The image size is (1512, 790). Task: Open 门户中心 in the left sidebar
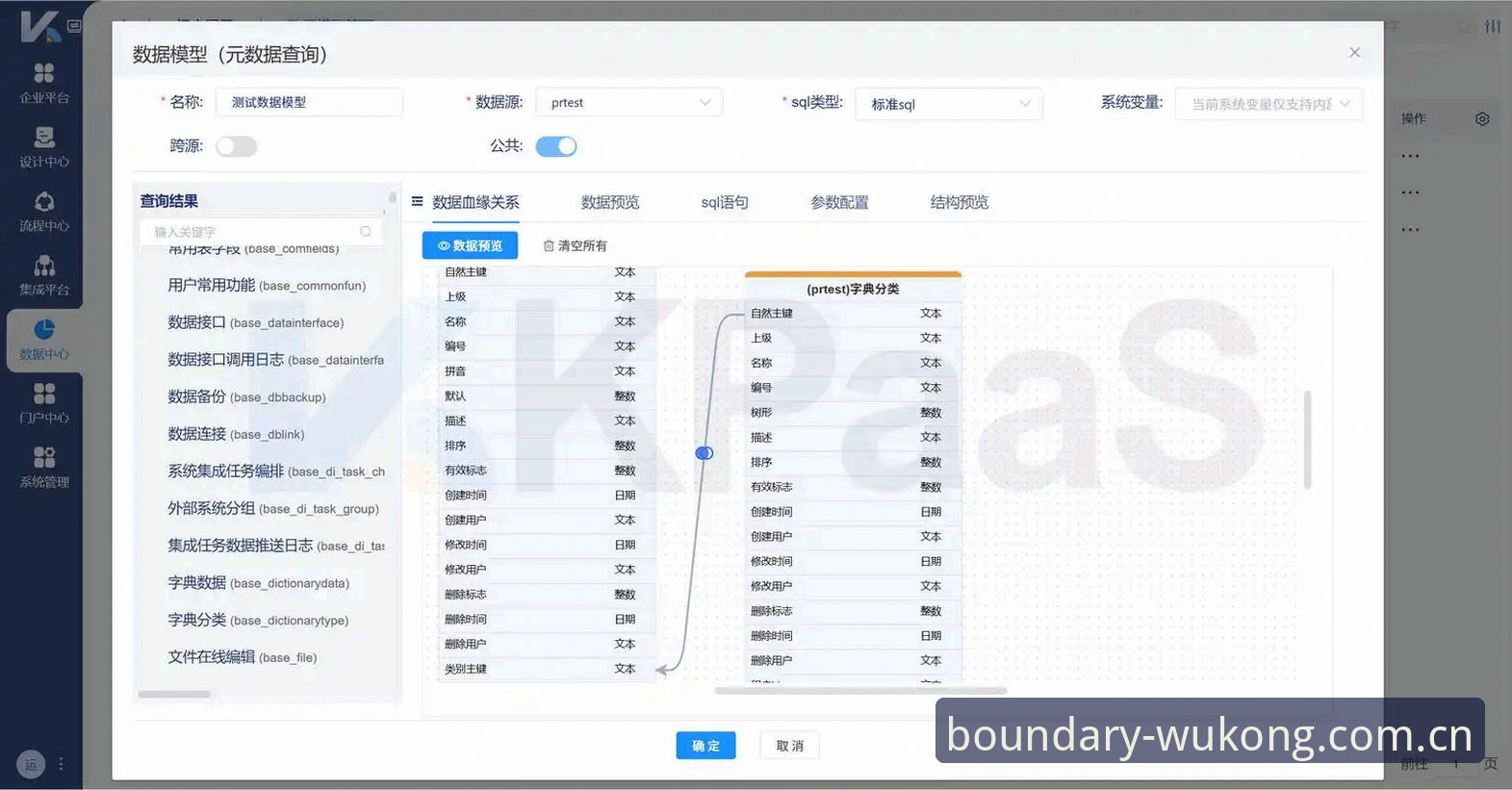pyautogui.click(x=44, y=403)
